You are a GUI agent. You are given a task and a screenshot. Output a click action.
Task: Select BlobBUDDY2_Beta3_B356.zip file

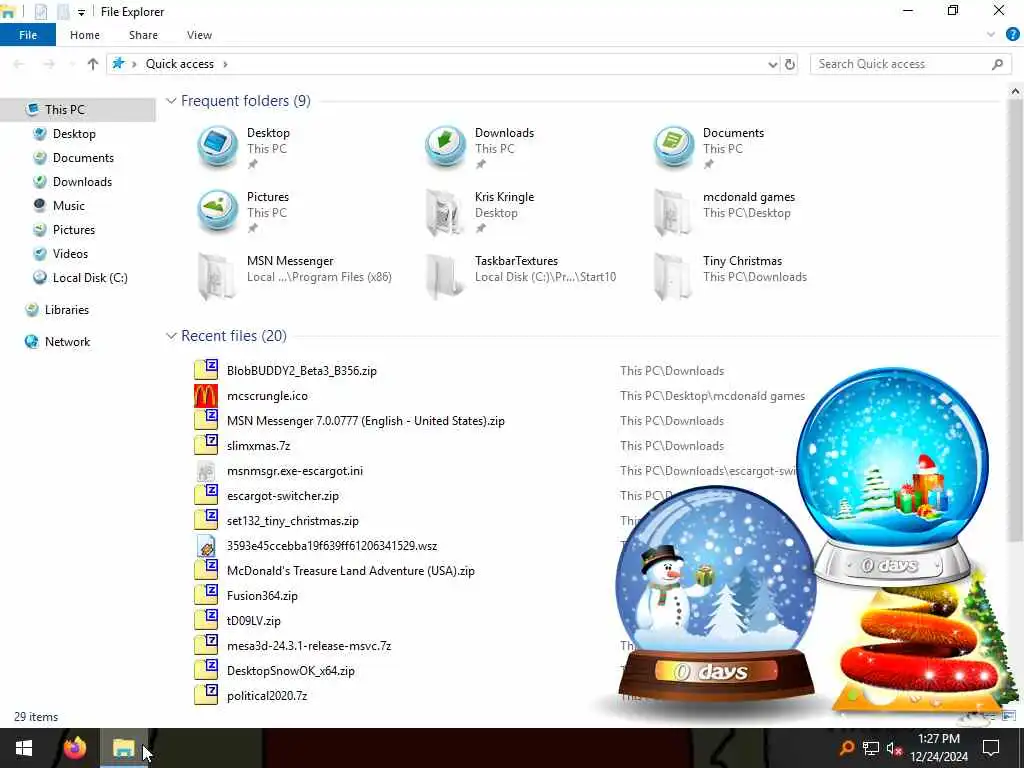coord(302,371)
